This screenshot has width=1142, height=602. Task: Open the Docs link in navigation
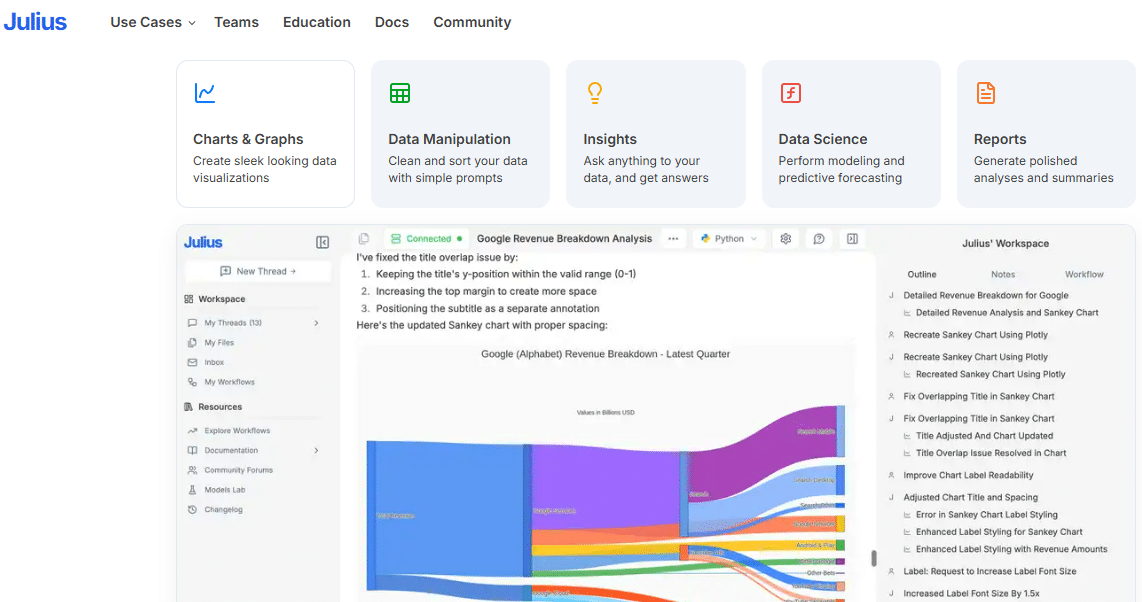(x=392, y=23)
